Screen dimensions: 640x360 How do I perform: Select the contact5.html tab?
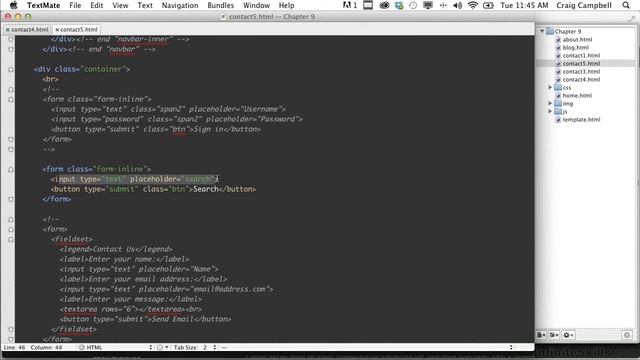(x=76, y=30)
